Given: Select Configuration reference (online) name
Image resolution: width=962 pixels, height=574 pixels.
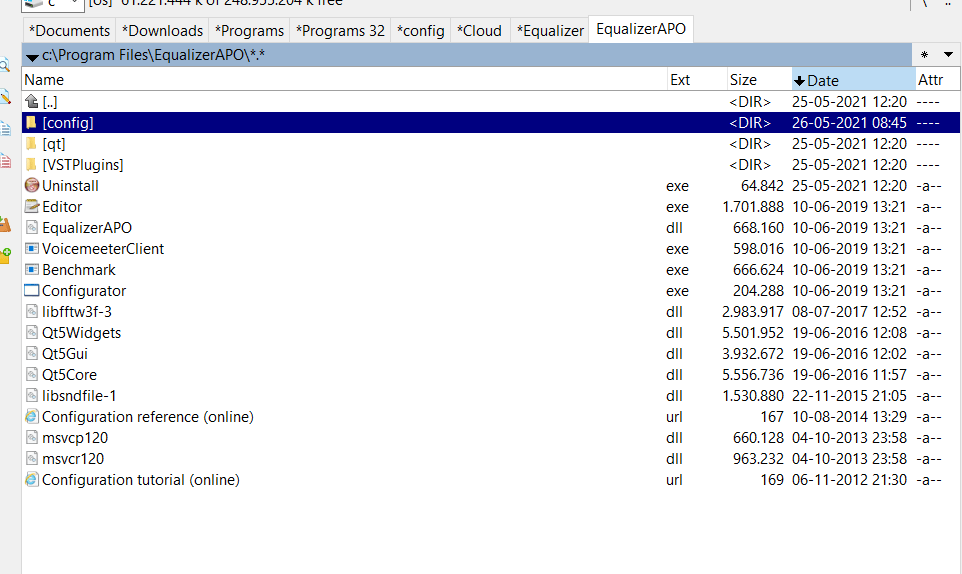Looking at the screenshot, I should (x=148, y=416).
